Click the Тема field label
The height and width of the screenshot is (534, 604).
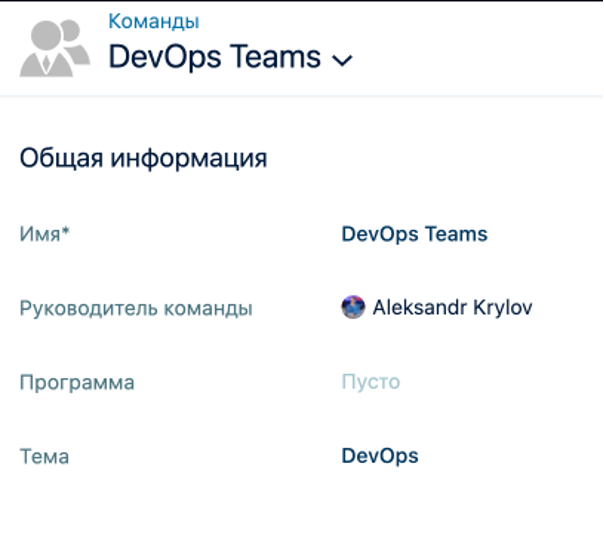pos(44,457)
